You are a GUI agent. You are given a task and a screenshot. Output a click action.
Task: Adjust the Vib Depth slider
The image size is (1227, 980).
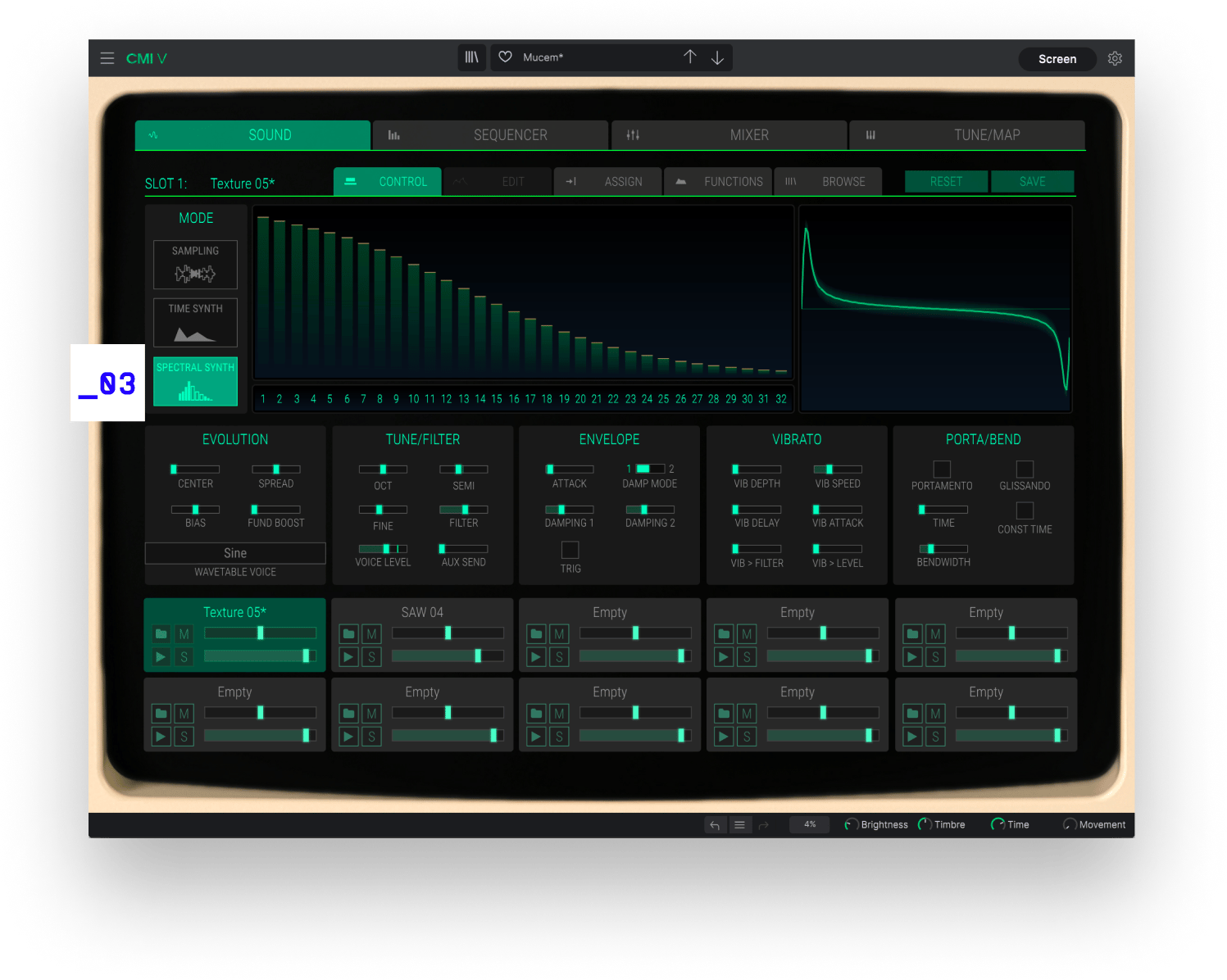[757, 469]
